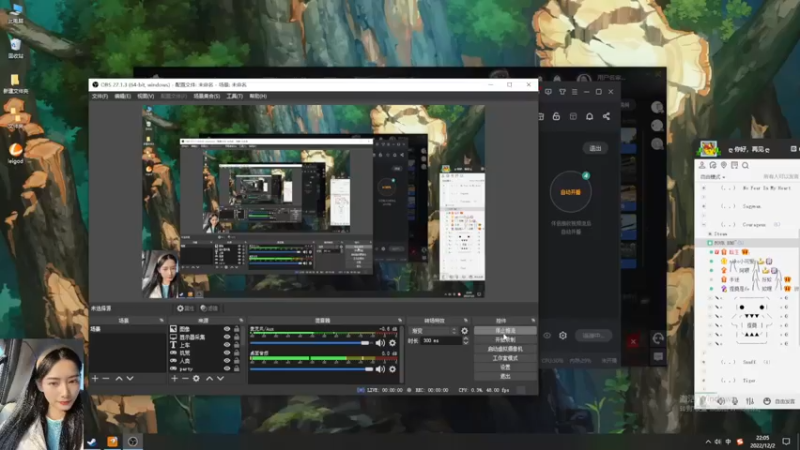Open the 渐变 transition dropdown
800x450 pixels.
coord(432,331)
